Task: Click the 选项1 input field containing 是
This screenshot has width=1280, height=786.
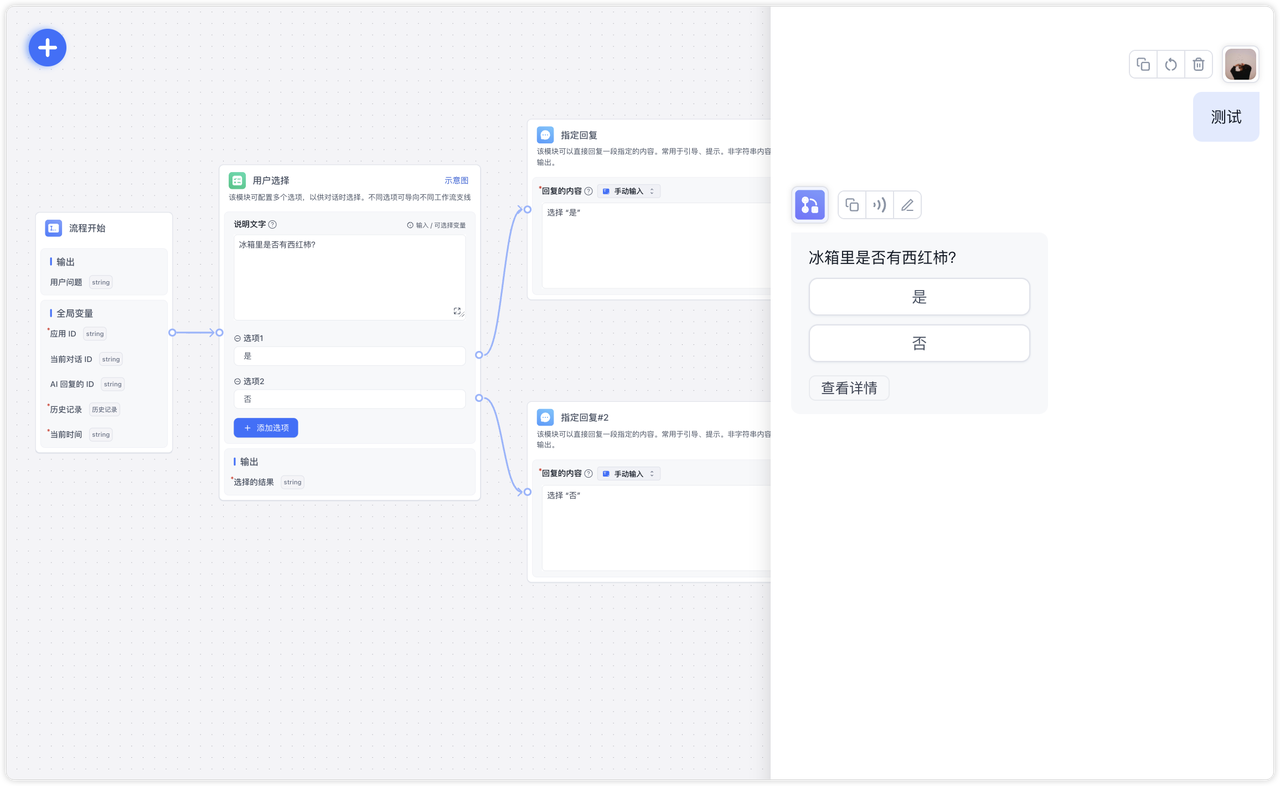Action: [x=349, y=356]
